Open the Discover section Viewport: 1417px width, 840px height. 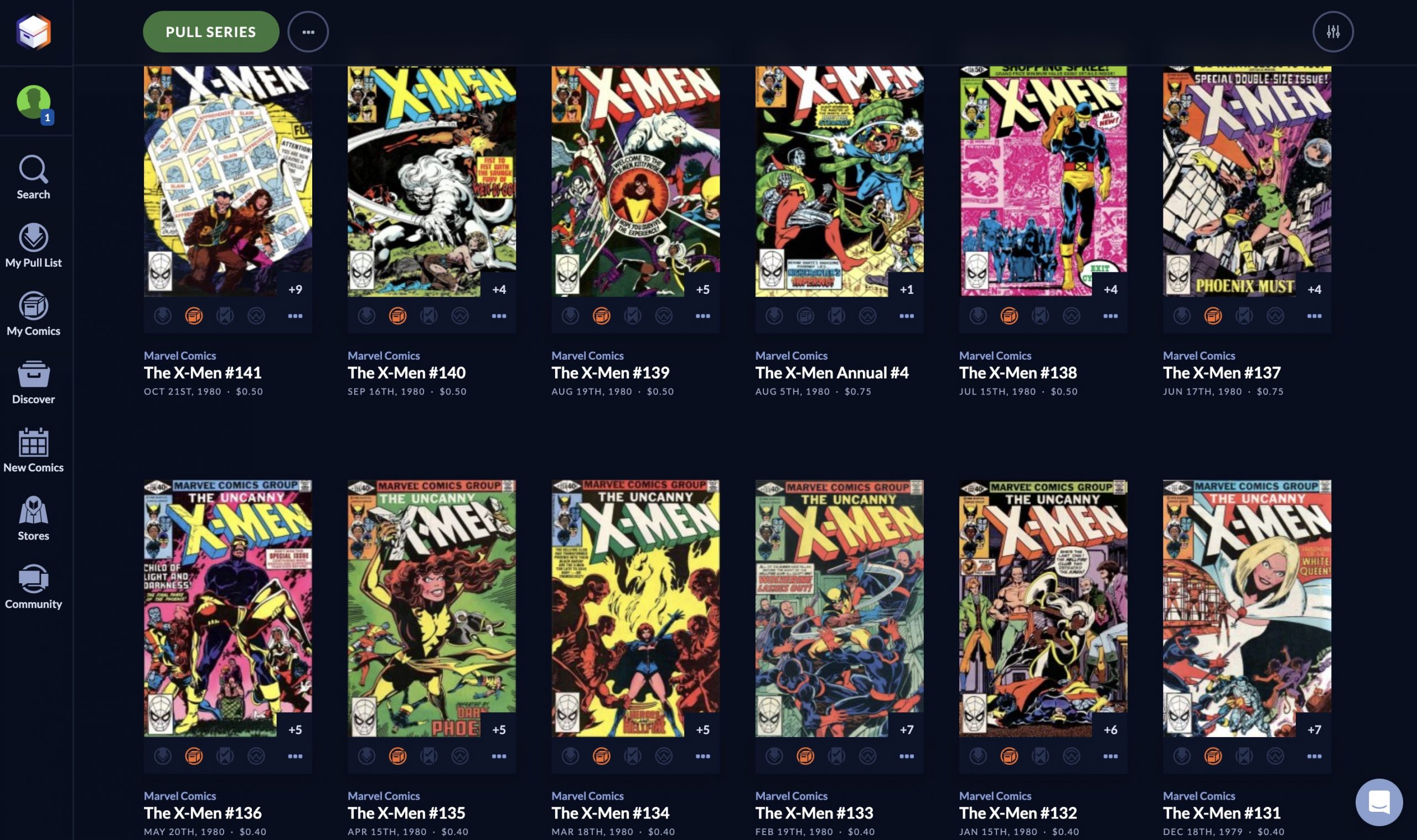[33, 382]
